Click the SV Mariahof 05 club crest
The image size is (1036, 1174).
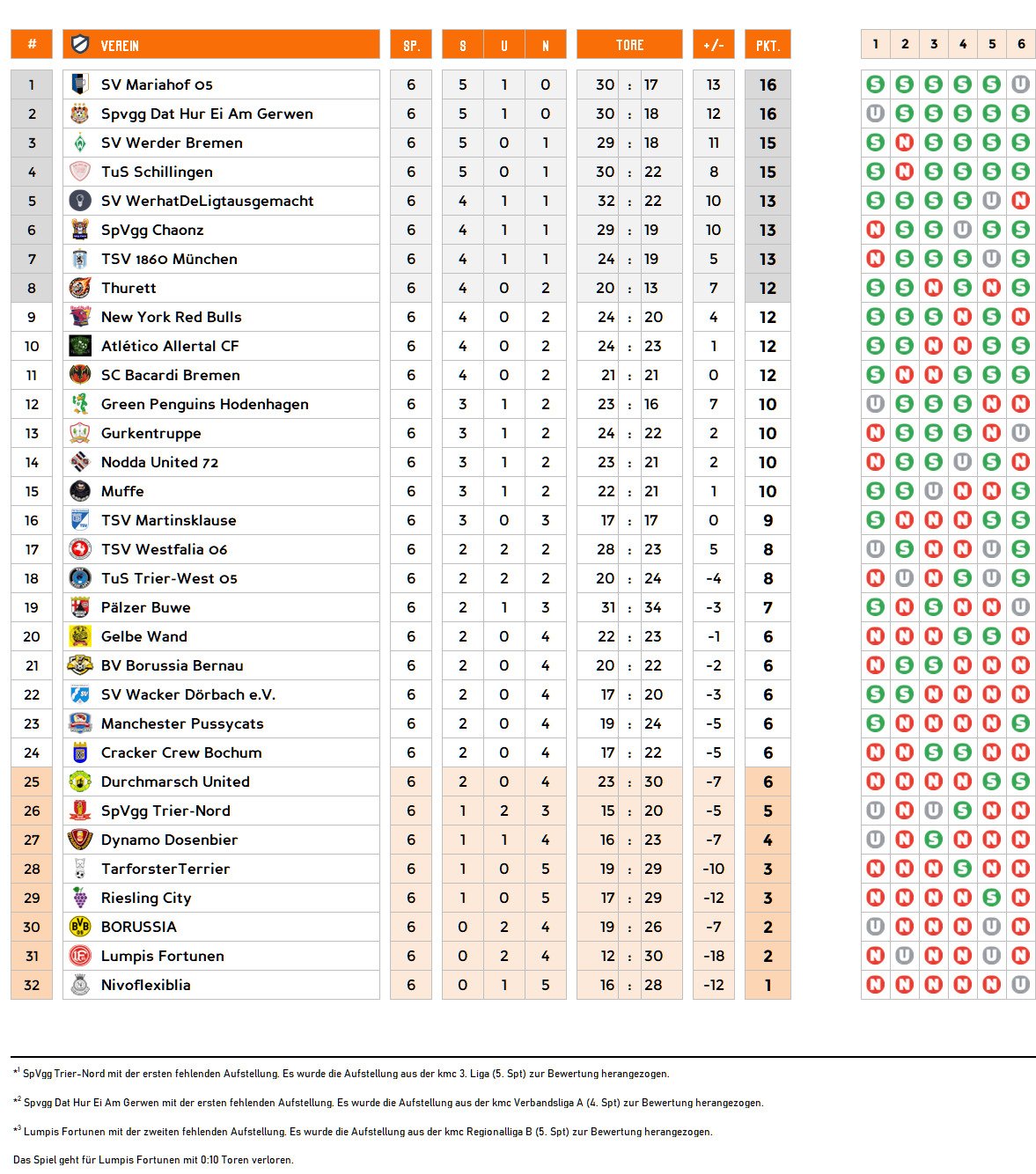pos(80,84)
